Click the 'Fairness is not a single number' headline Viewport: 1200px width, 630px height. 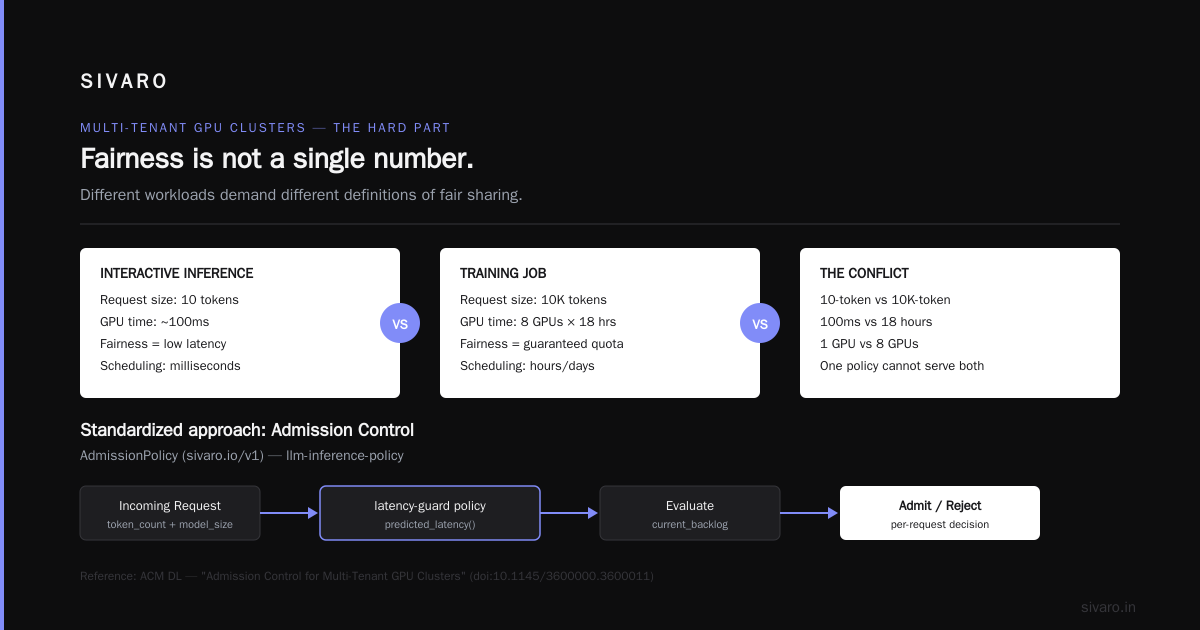(x=277, y=159)
